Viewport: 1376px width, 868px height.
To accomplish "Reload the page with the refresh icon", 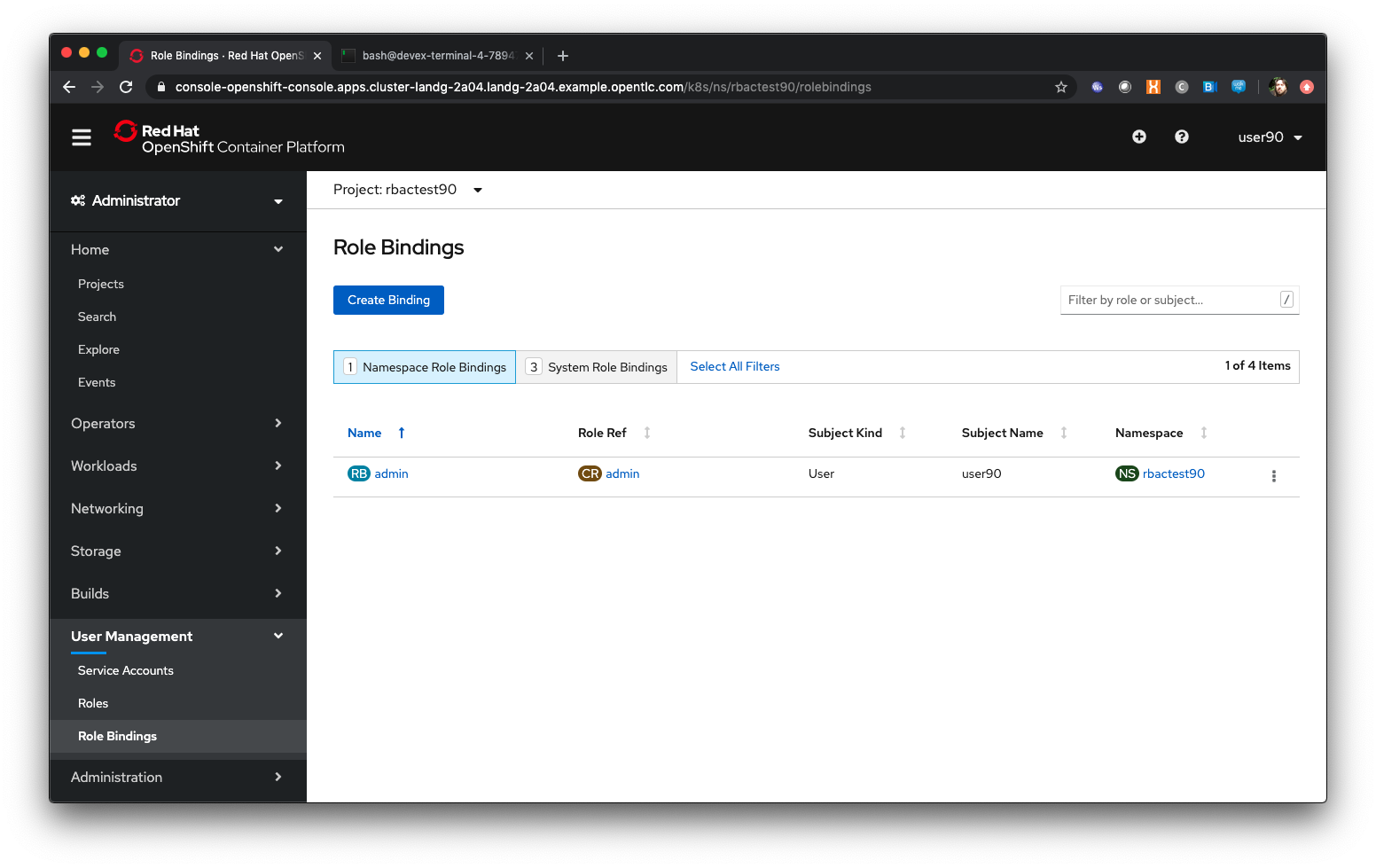I will (x=126, y=87).
